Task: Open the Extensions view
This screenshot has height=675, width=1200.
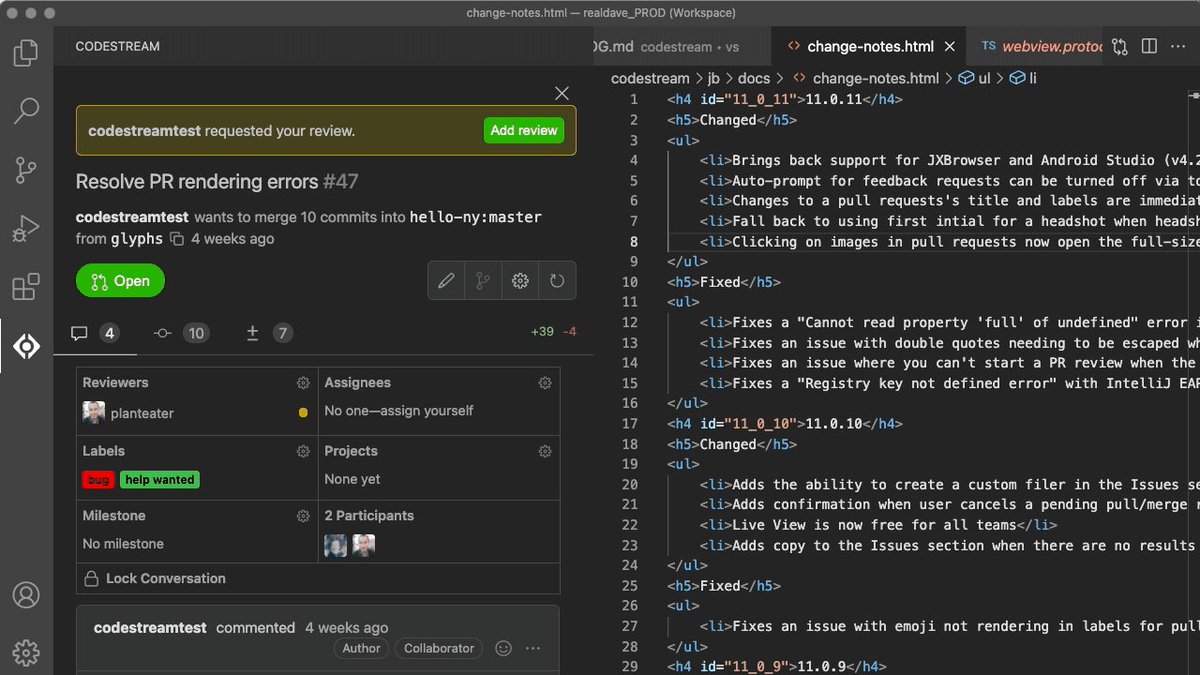Action: [x=26, y=288]
